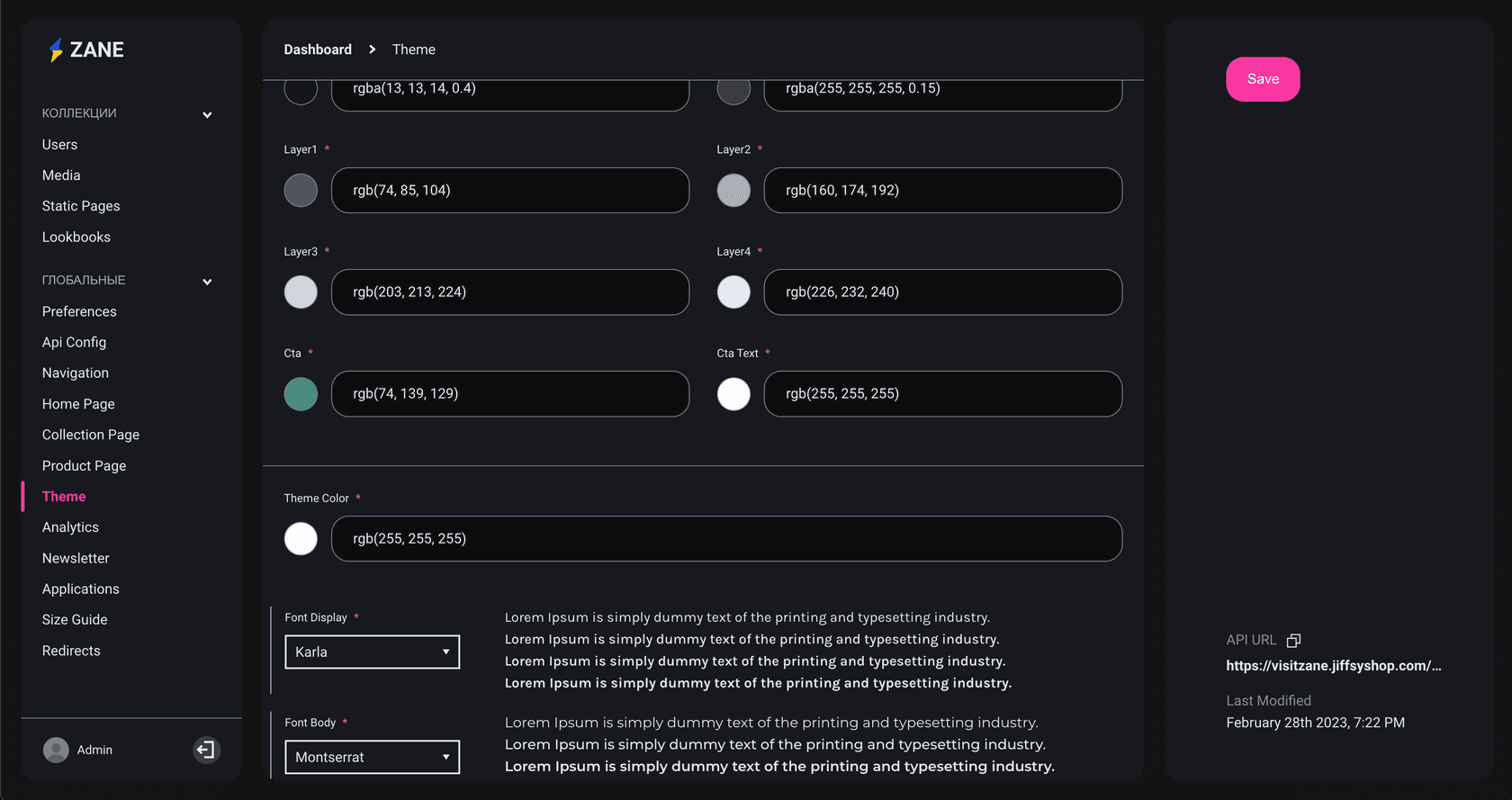
Task: Click the Admin username label
Action: pos(94,750)
